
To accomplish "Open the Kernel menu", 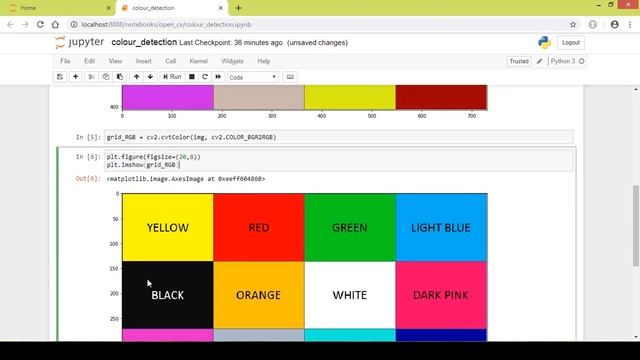I will point(198,61).
